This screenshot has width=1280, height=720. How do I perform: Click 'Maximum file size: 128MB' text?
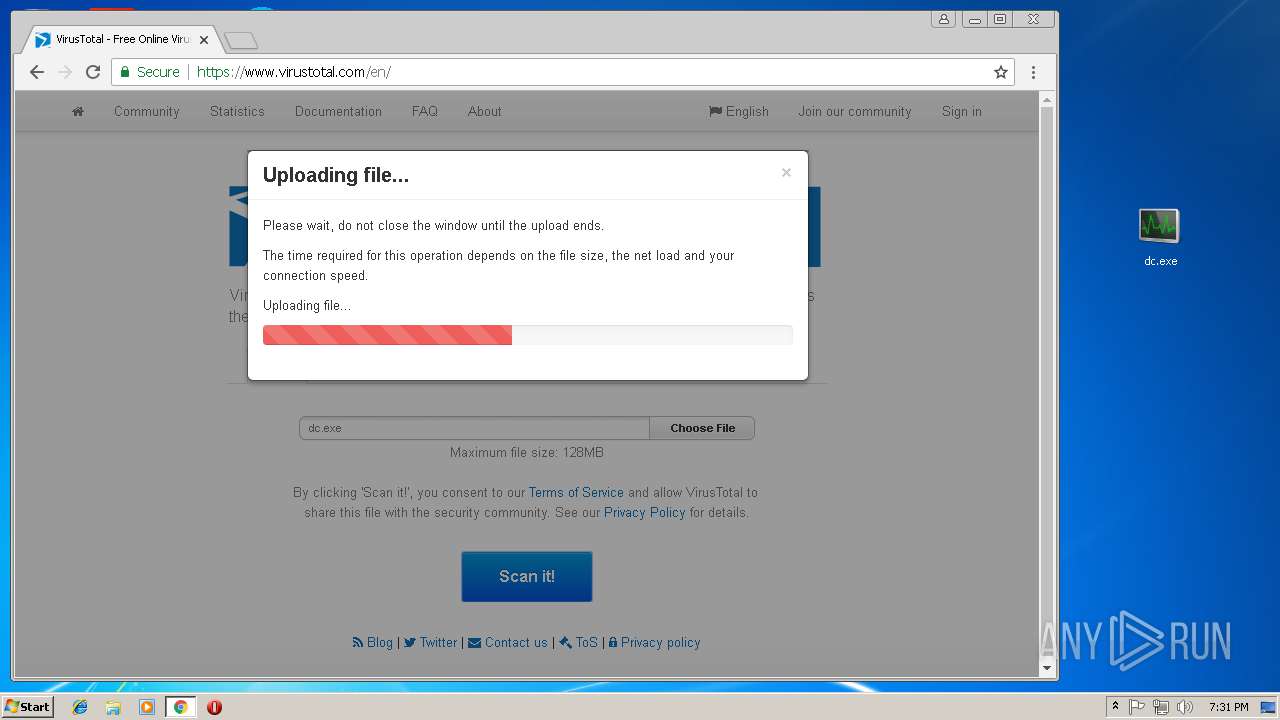point(527,452)
